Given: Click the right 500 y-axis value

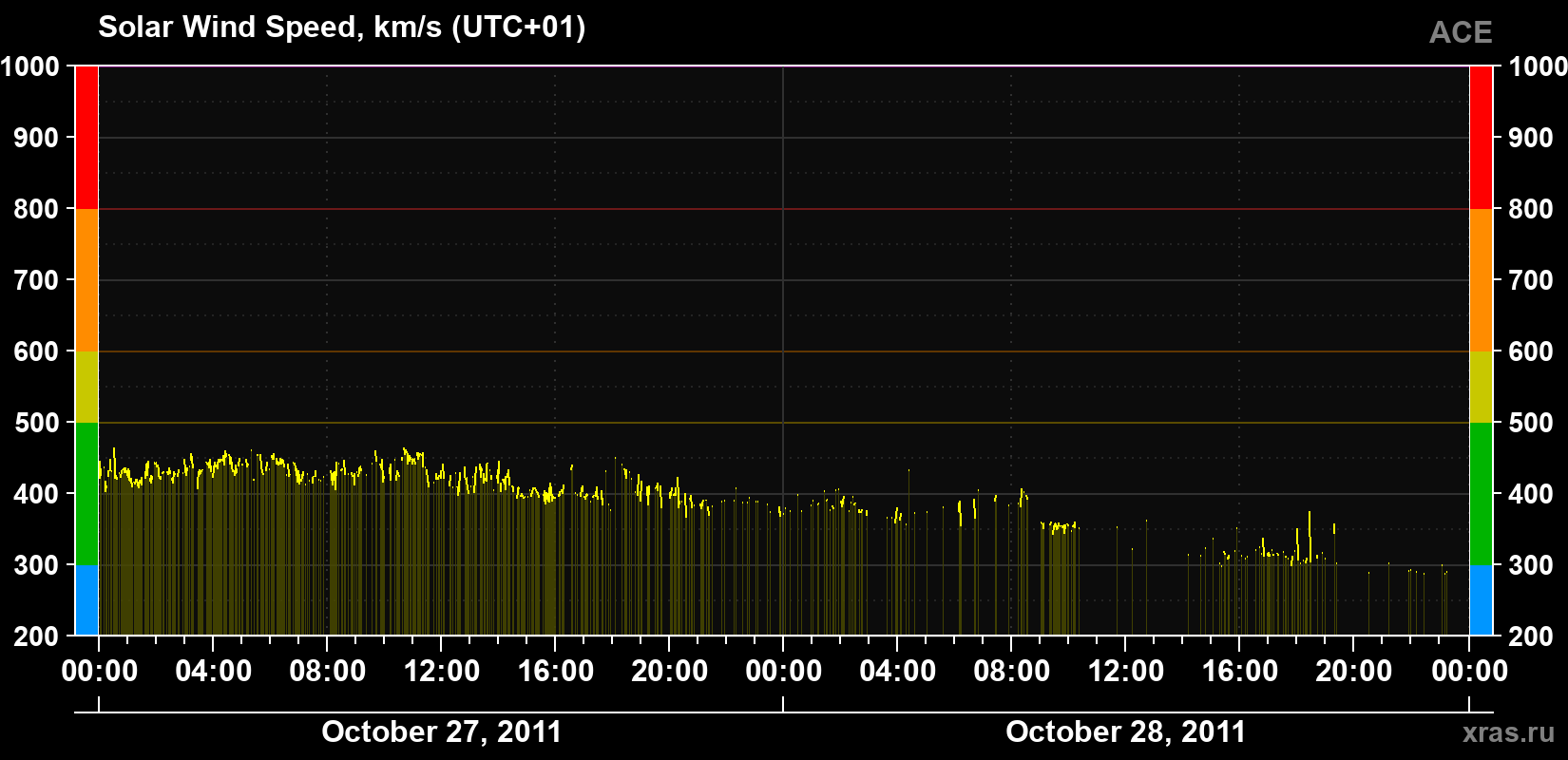Looking at the screenshot, I should (x=1531, y=423).
